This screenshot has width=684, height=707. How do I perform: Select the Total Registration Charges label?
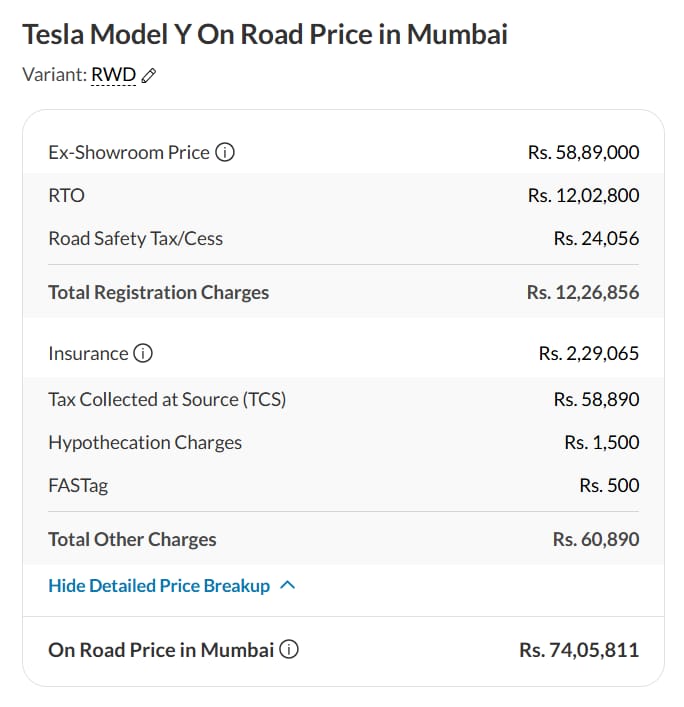[x=158, y=293]
